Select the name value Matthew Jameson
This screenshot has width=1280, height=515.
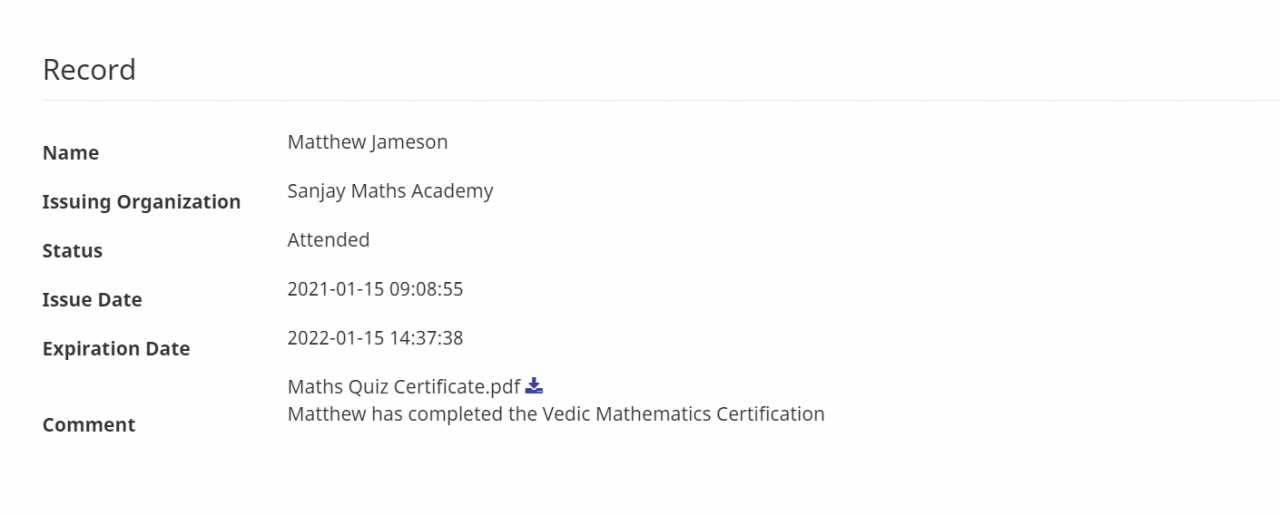[x=367, y=142]
